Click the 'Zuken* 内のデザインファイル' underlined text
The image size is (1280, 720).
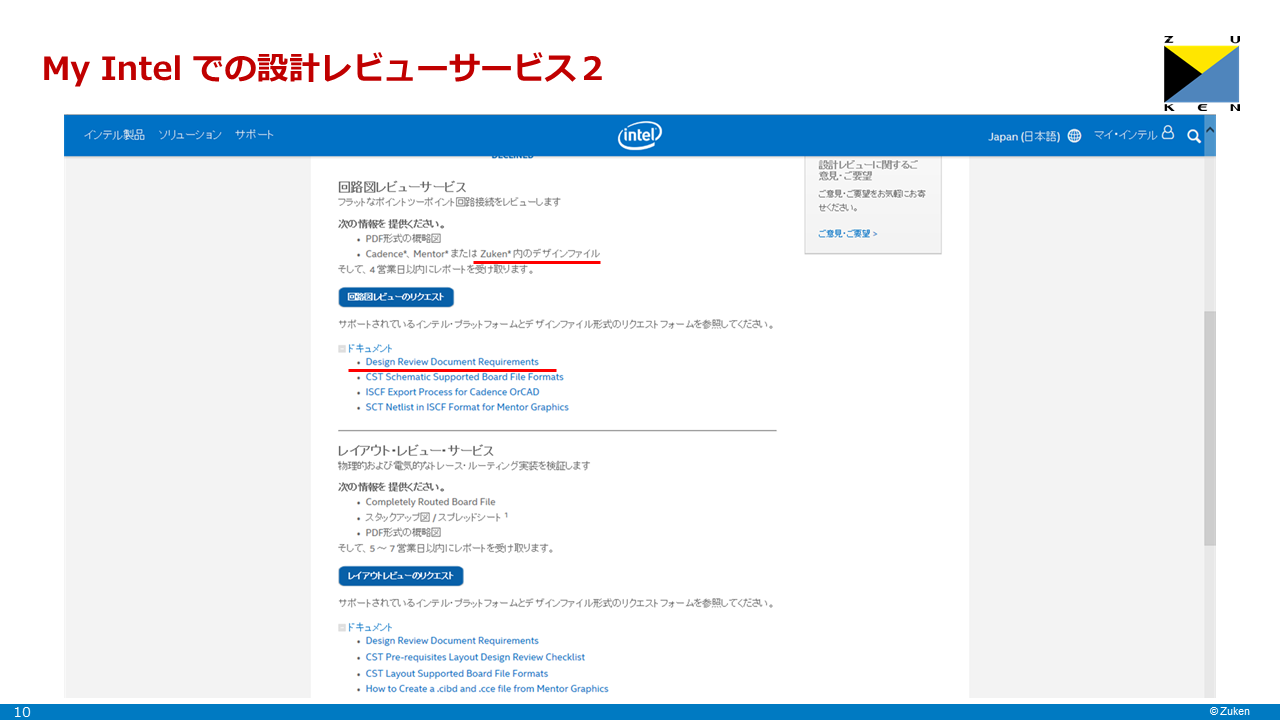(540, 254)
